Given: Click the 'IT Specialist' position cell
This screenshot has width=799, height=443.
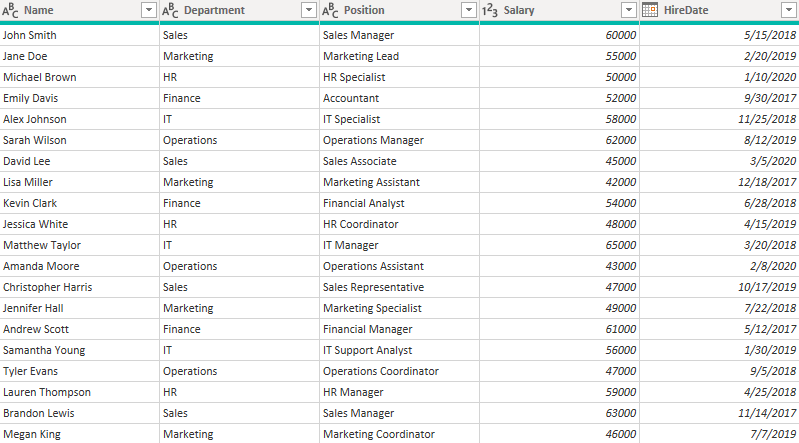Looking at the screenshot, I should point(400,119).
